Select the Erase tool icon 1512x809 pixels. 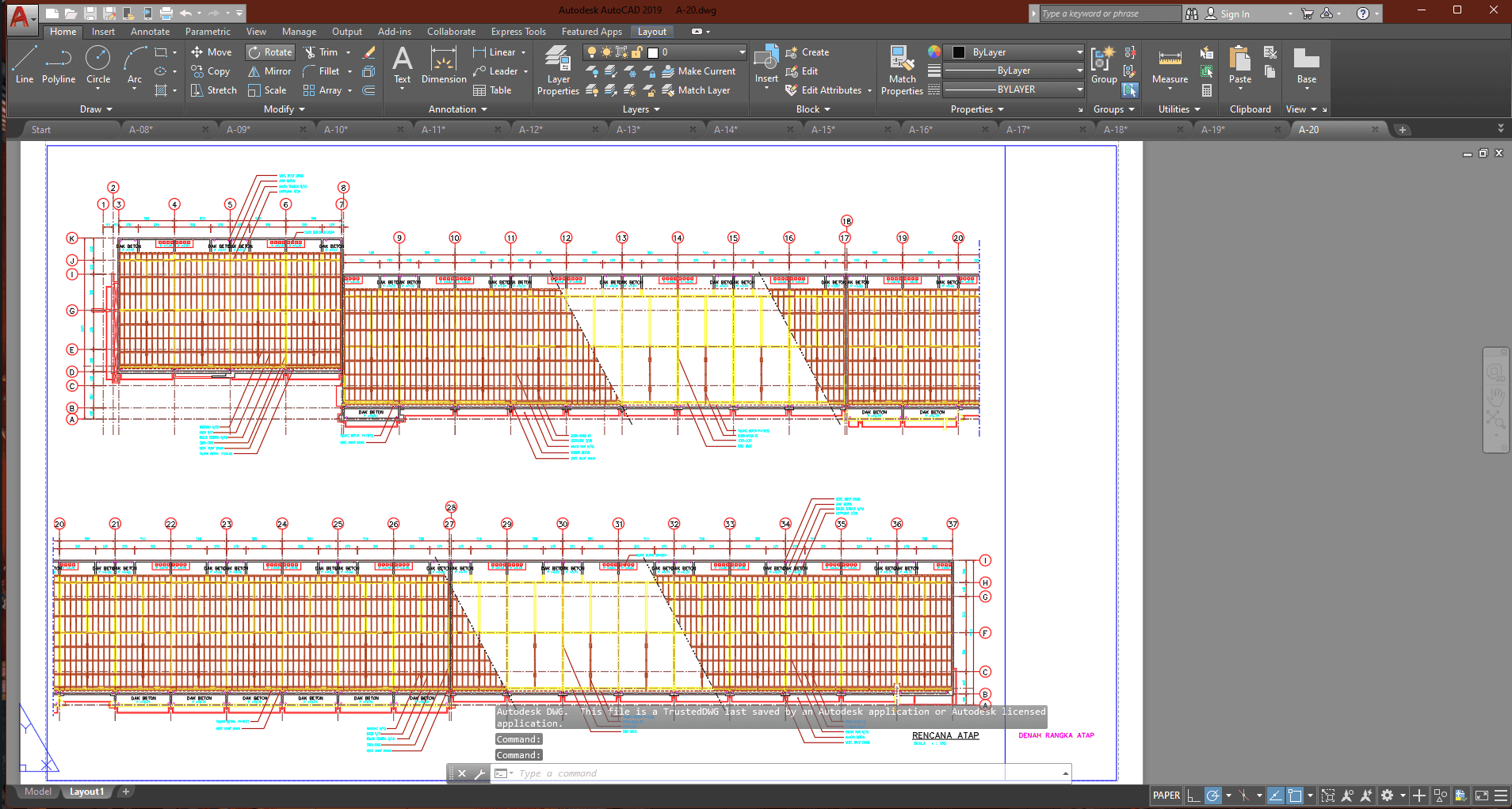(x=369, y=52)
